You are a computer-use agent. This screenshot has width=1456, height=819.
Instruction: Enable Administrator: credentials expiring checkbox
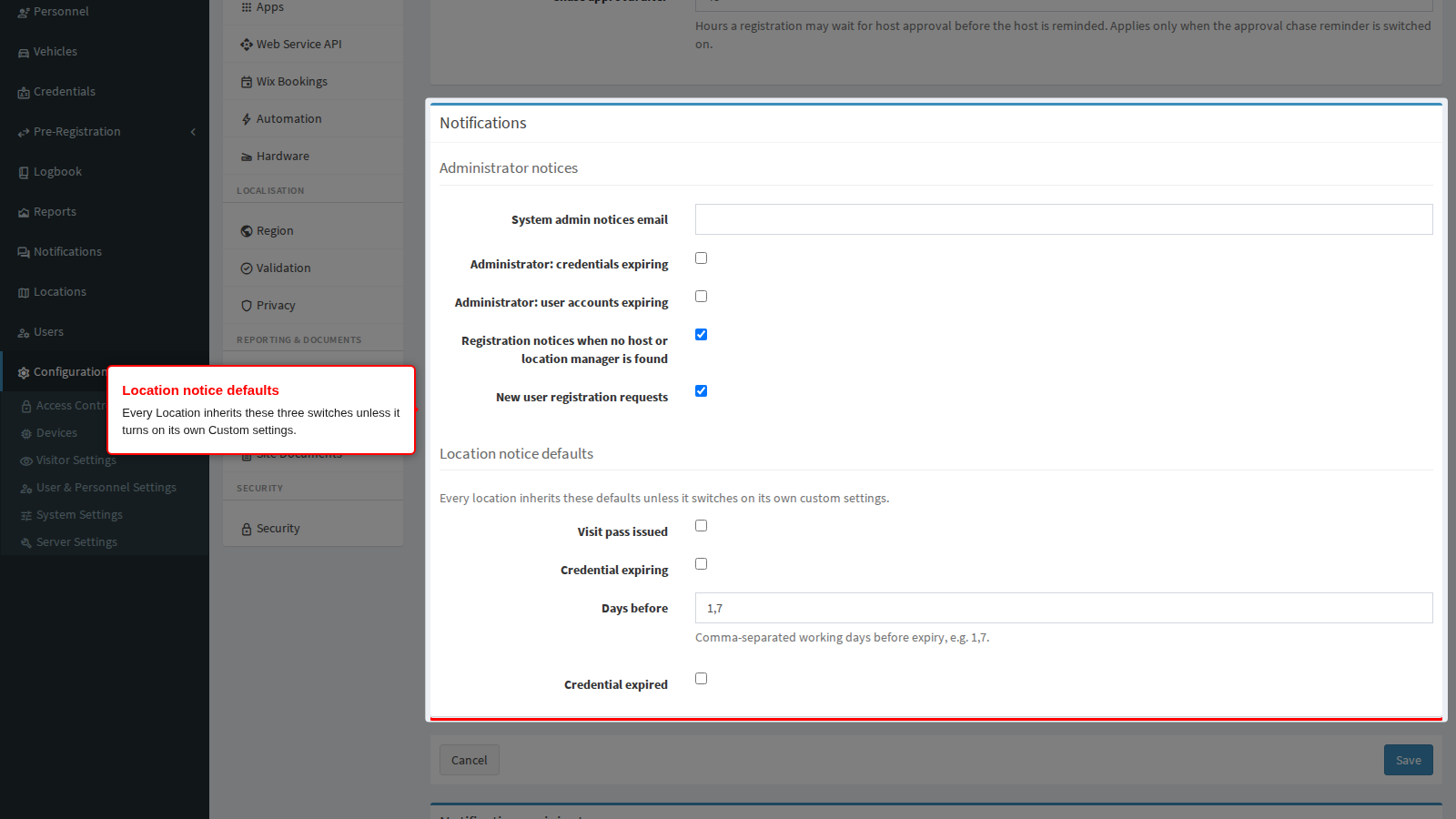click(701, 258)
